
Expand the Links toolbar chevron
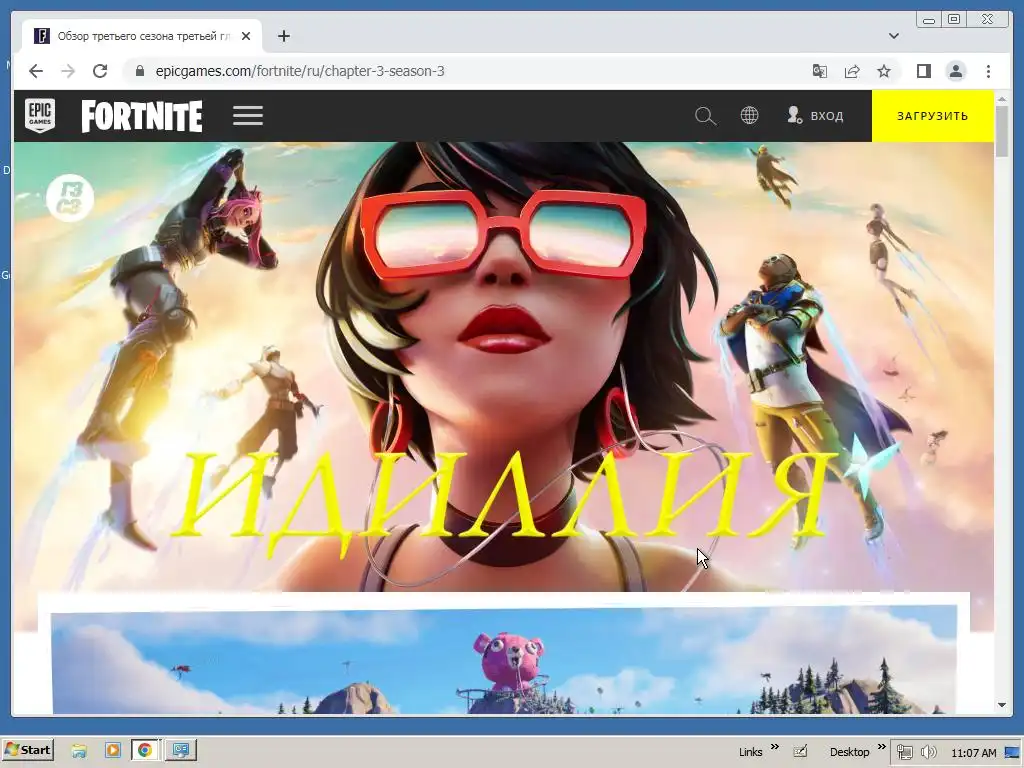[x=775, y=746]
